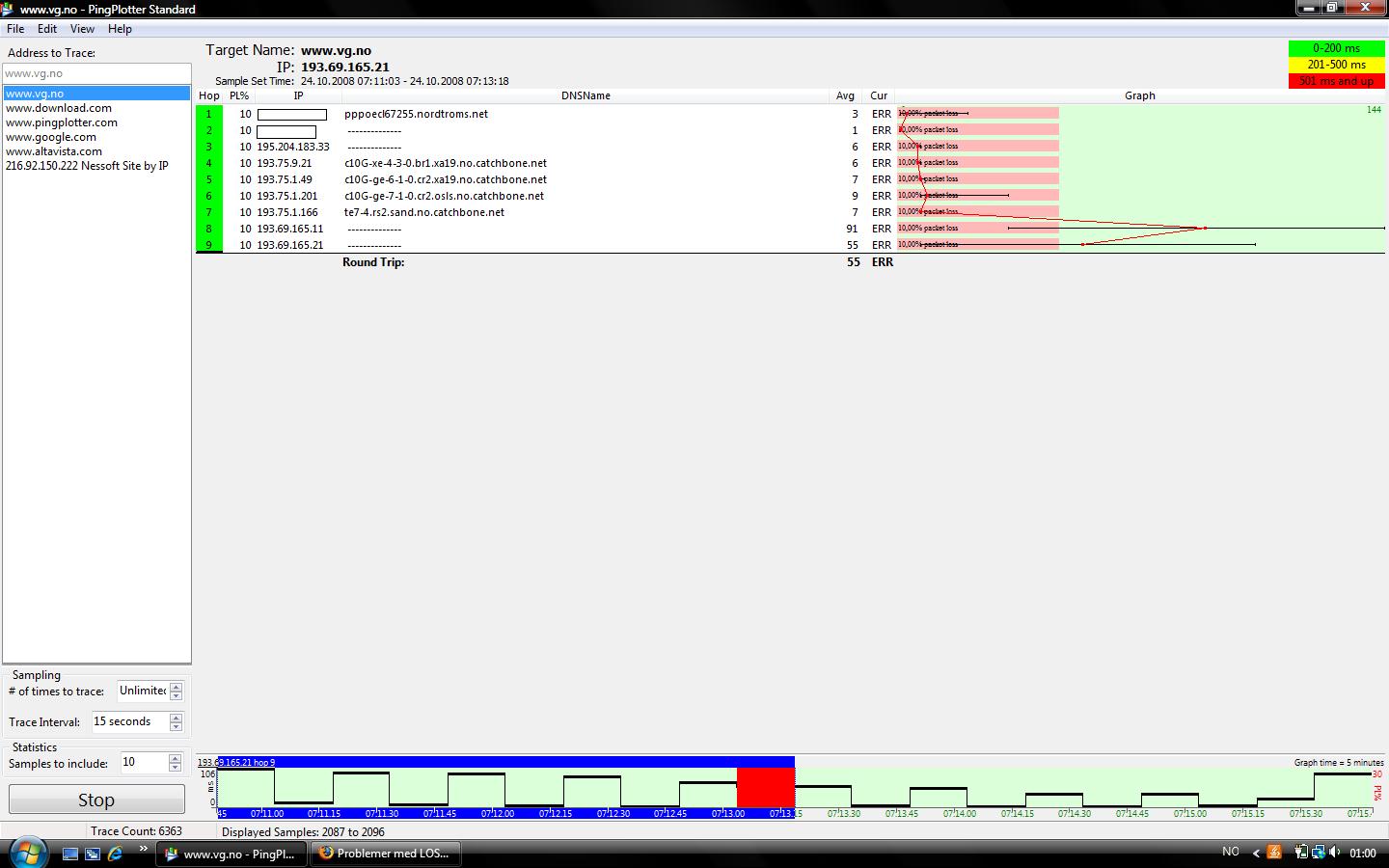
Task: Open the File menu
Action: (15, 29)
